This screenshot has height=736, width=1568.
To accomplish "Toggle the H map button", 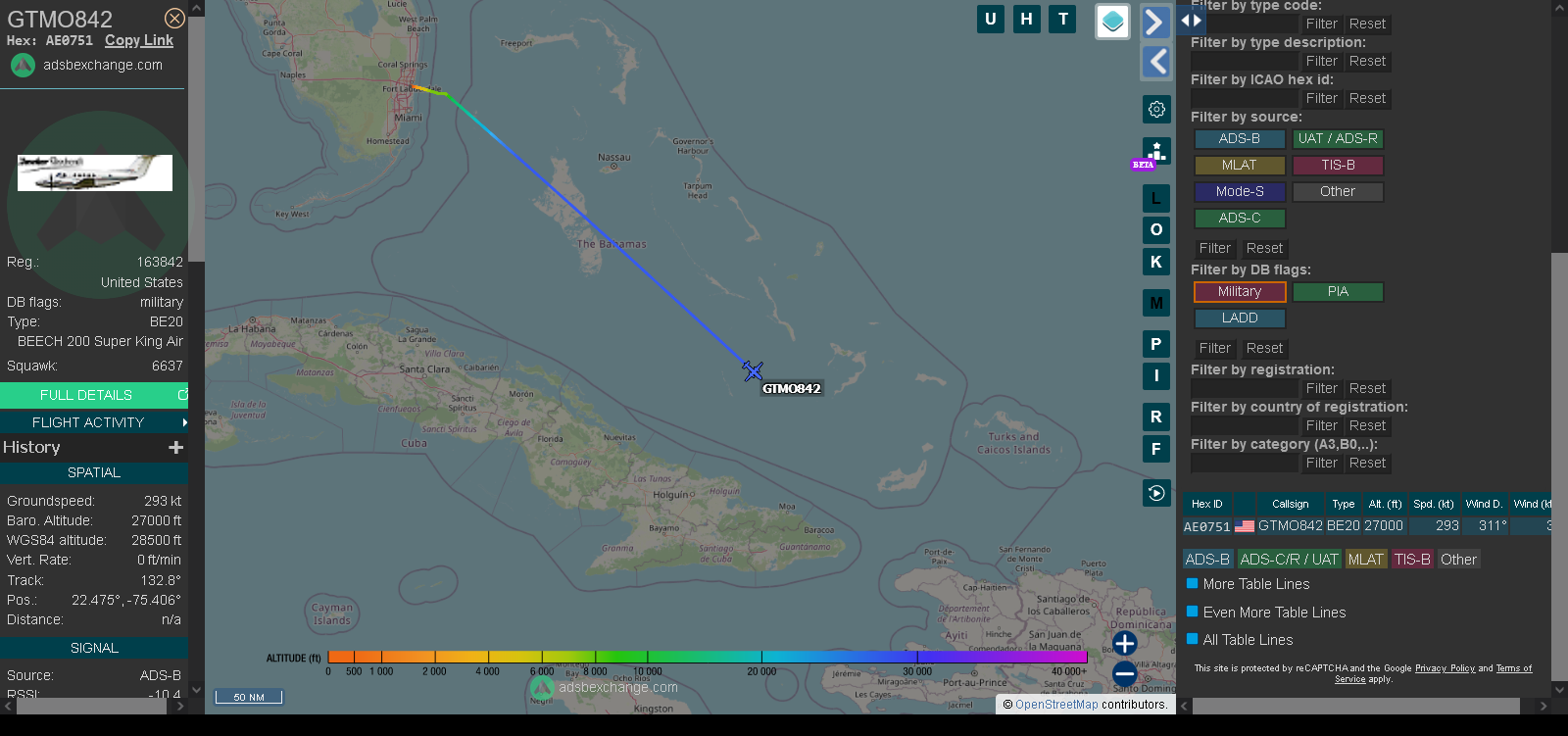I will 1027,19.
